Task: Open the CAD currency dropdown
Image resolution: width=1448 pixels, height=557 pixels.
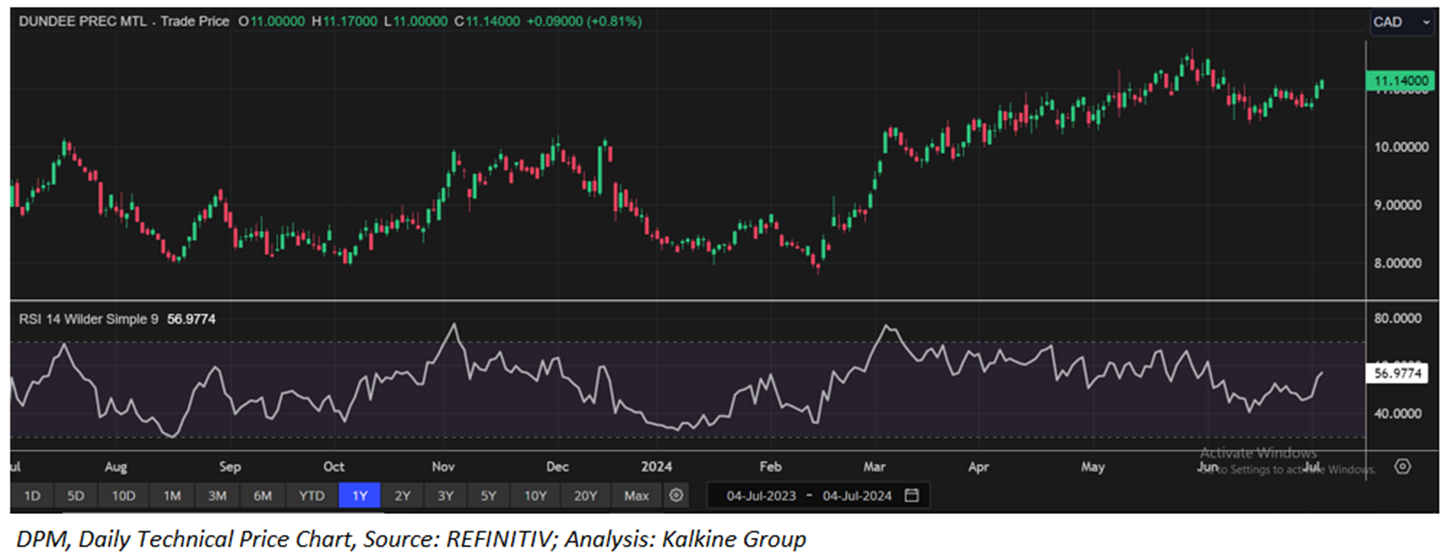Action: click(x=1402, y=22)
